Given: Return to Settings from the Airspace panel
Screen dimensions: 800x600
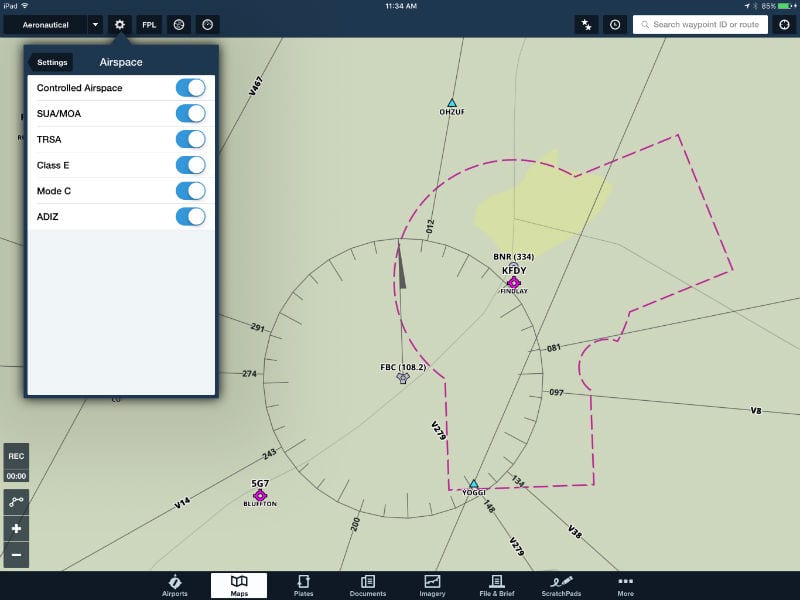Looking at the screenshot, I should [x=51, y=61].
